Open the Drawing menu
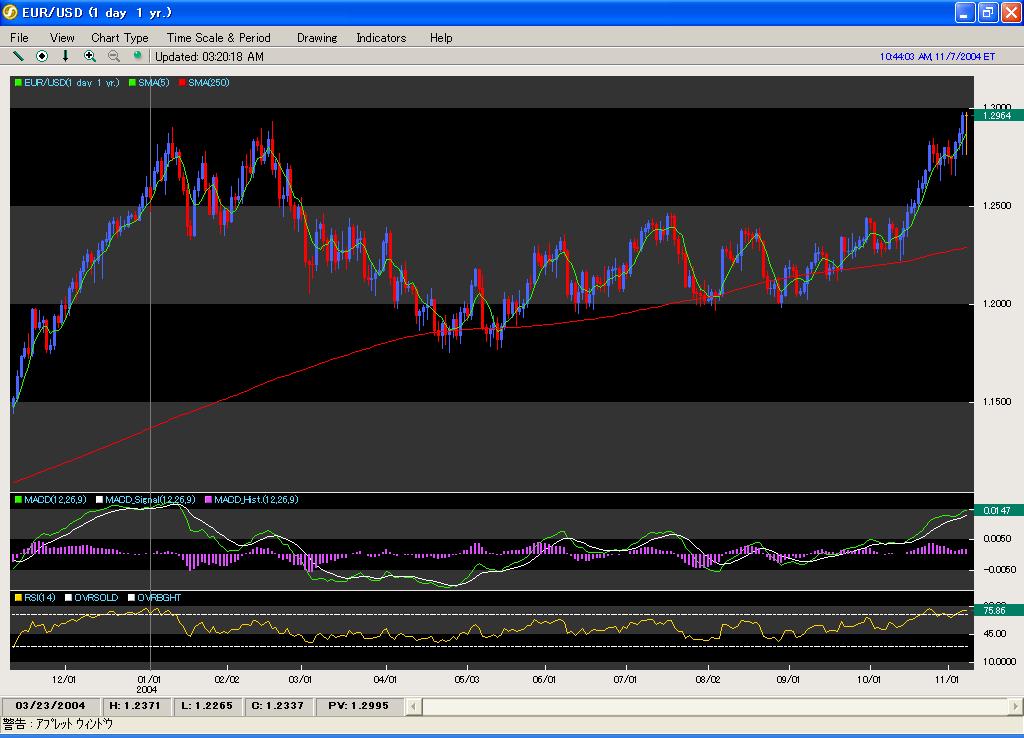Screen dimensions: 1024x738 point(317,38)
